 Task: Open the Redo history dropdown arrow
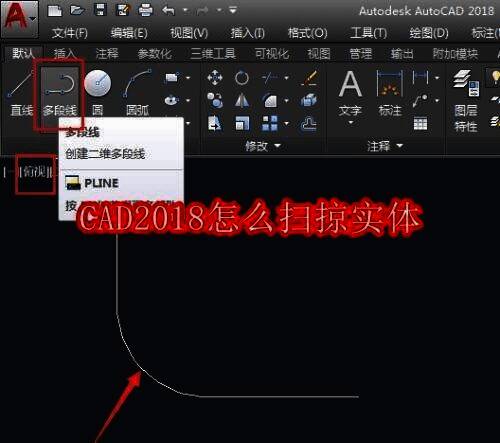tap(219, 11)
